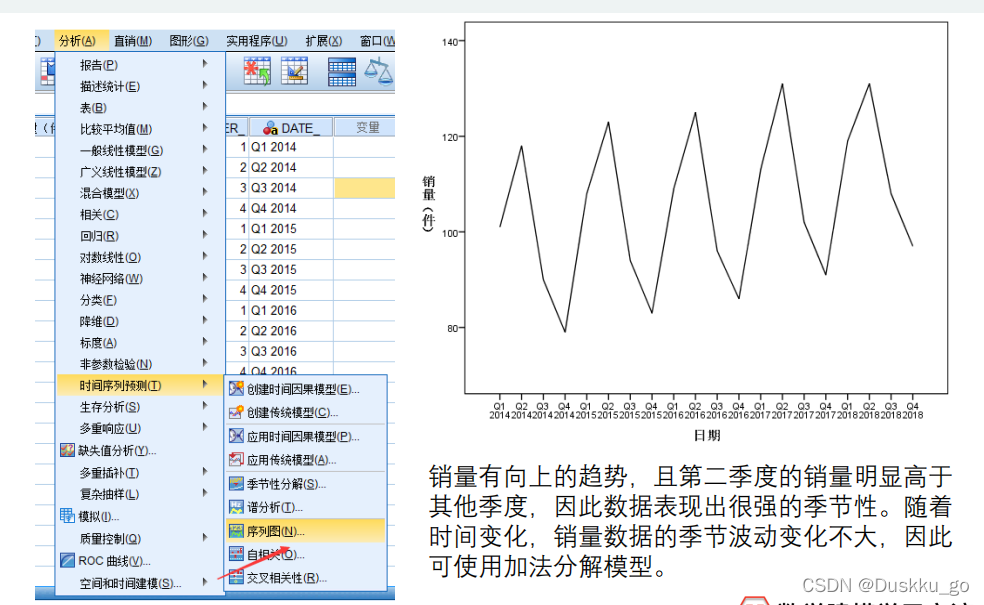Click icon beside 自相关(O)
This screenshot has width=984, height=605.
click(236, 554)
